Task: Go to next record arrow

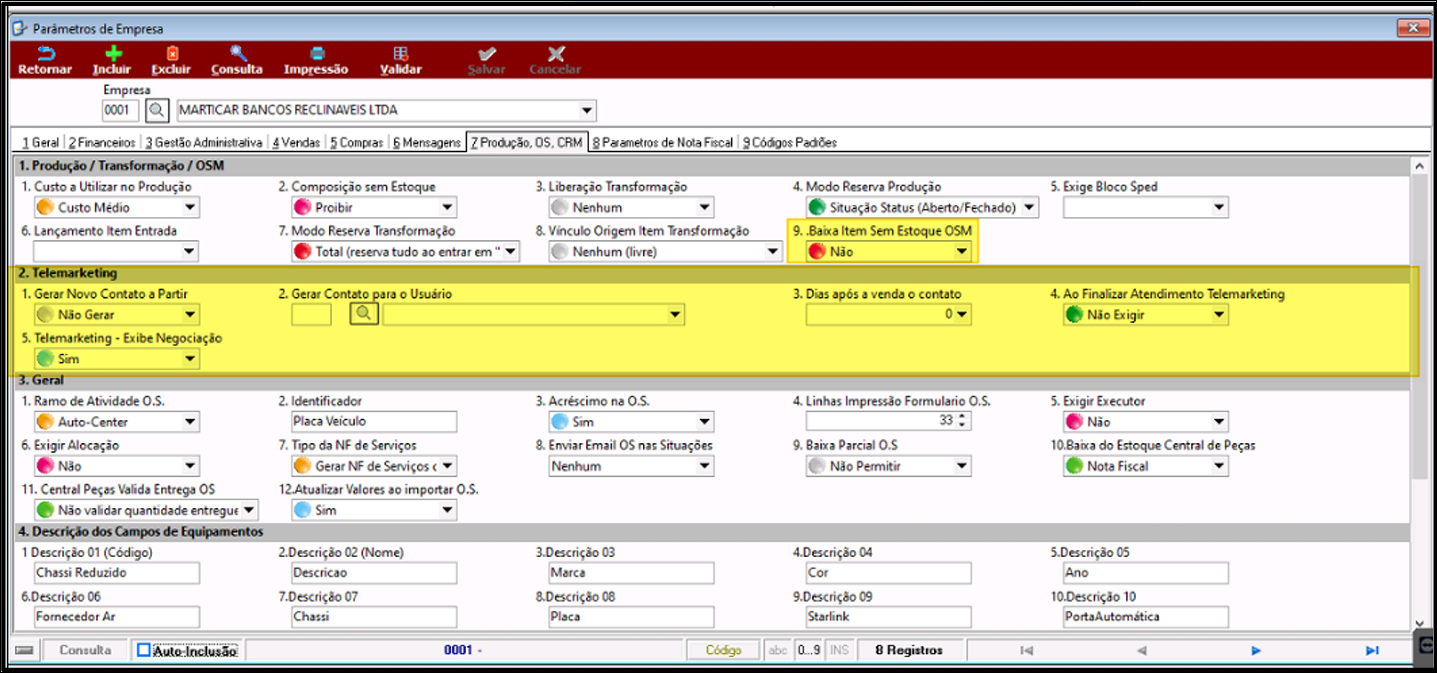Action: (1256, 650)
